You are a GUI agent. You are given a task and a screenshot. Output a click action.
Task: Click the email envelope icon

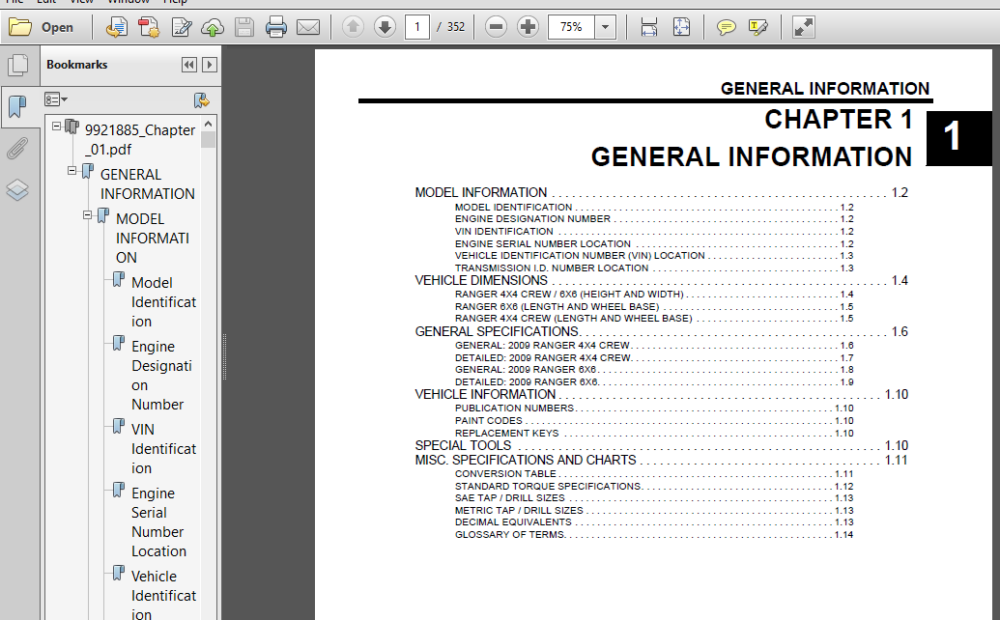coord(309,27)
